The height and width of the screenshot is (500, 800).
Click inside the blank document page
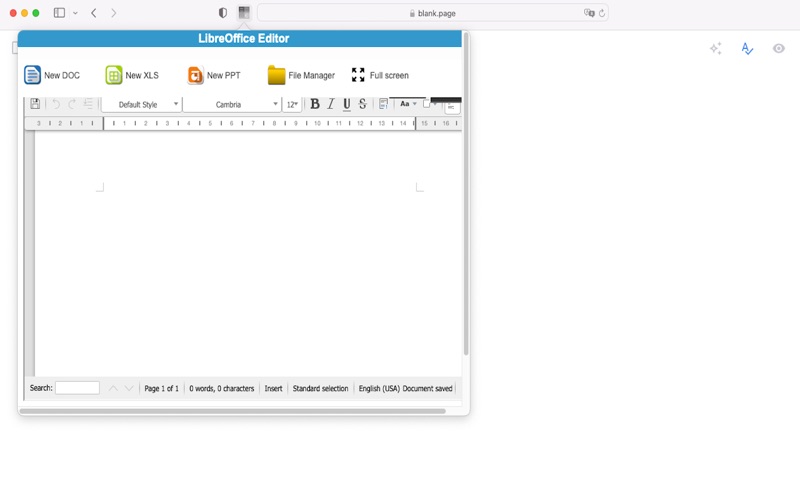(x=248, y=254)
